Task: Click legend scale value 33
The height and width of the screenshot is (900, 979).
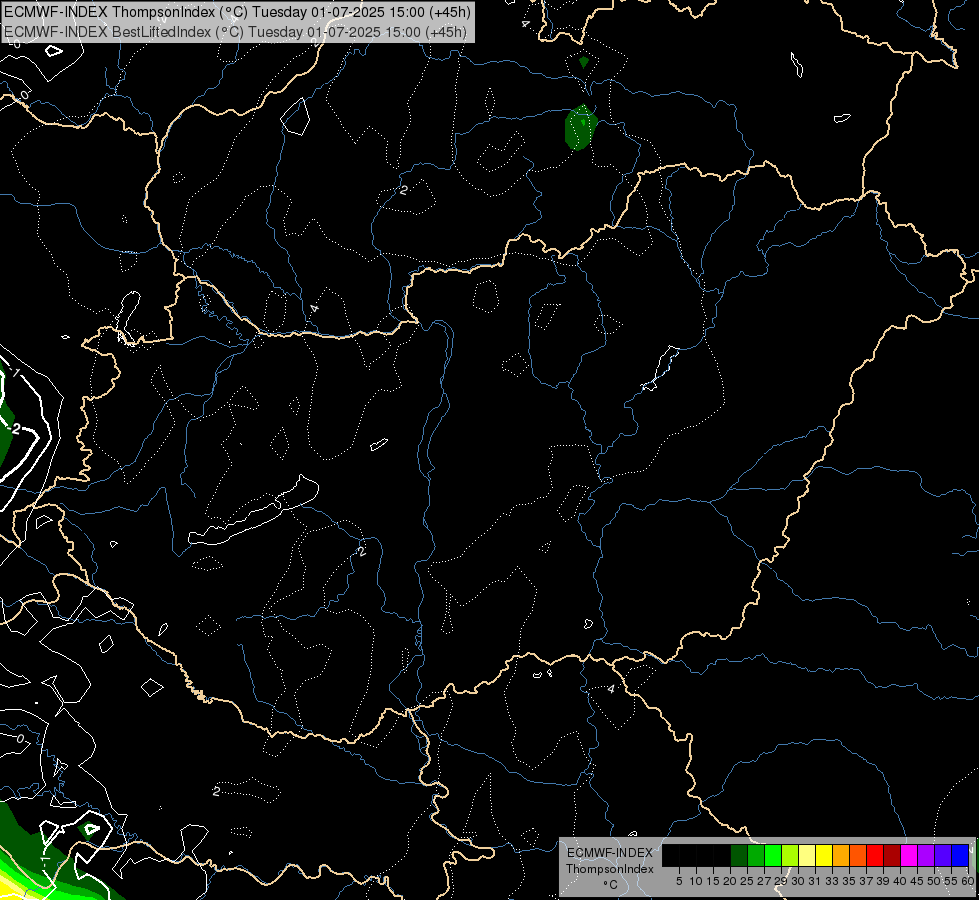Action: coord(832,881)
